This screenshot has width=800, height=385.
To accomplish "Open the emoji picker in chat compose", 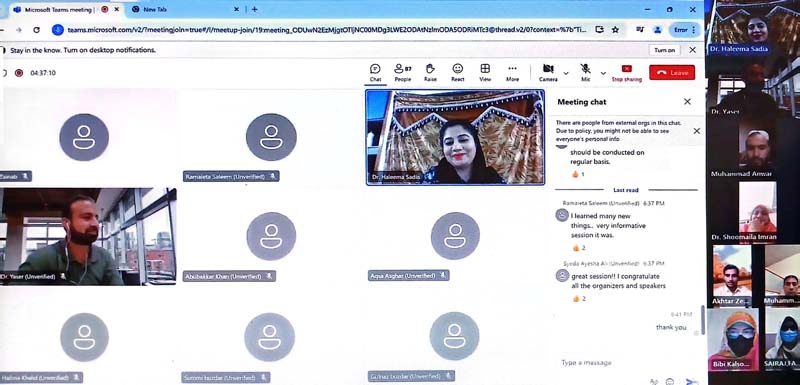I will [x=670, y=381].
